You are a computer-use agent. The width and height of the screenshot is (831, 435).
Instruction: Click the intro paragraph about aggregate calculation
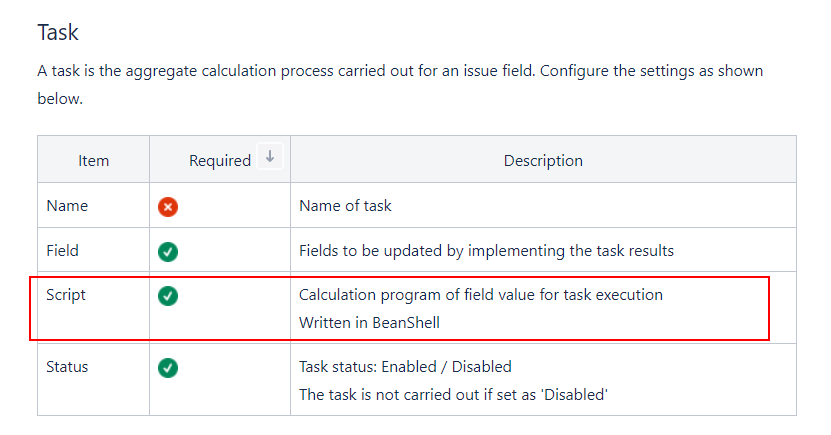click(x=400, y=84)
